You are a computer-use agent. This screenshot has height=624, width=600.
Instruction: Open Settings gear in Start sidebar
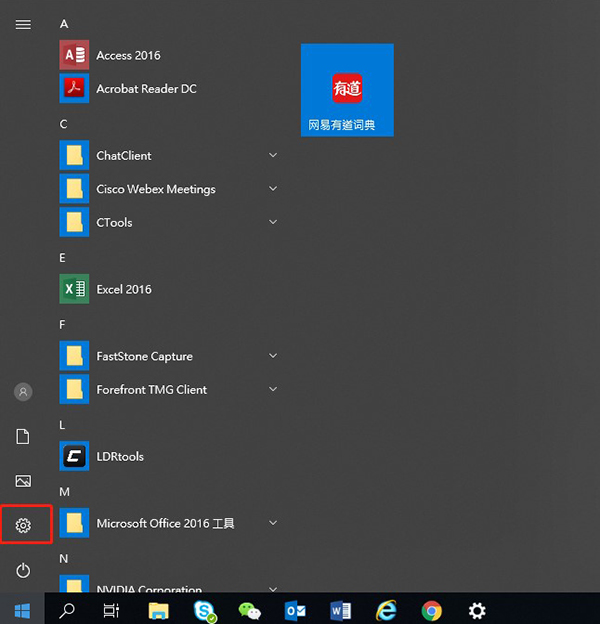(x=23, y=526)
